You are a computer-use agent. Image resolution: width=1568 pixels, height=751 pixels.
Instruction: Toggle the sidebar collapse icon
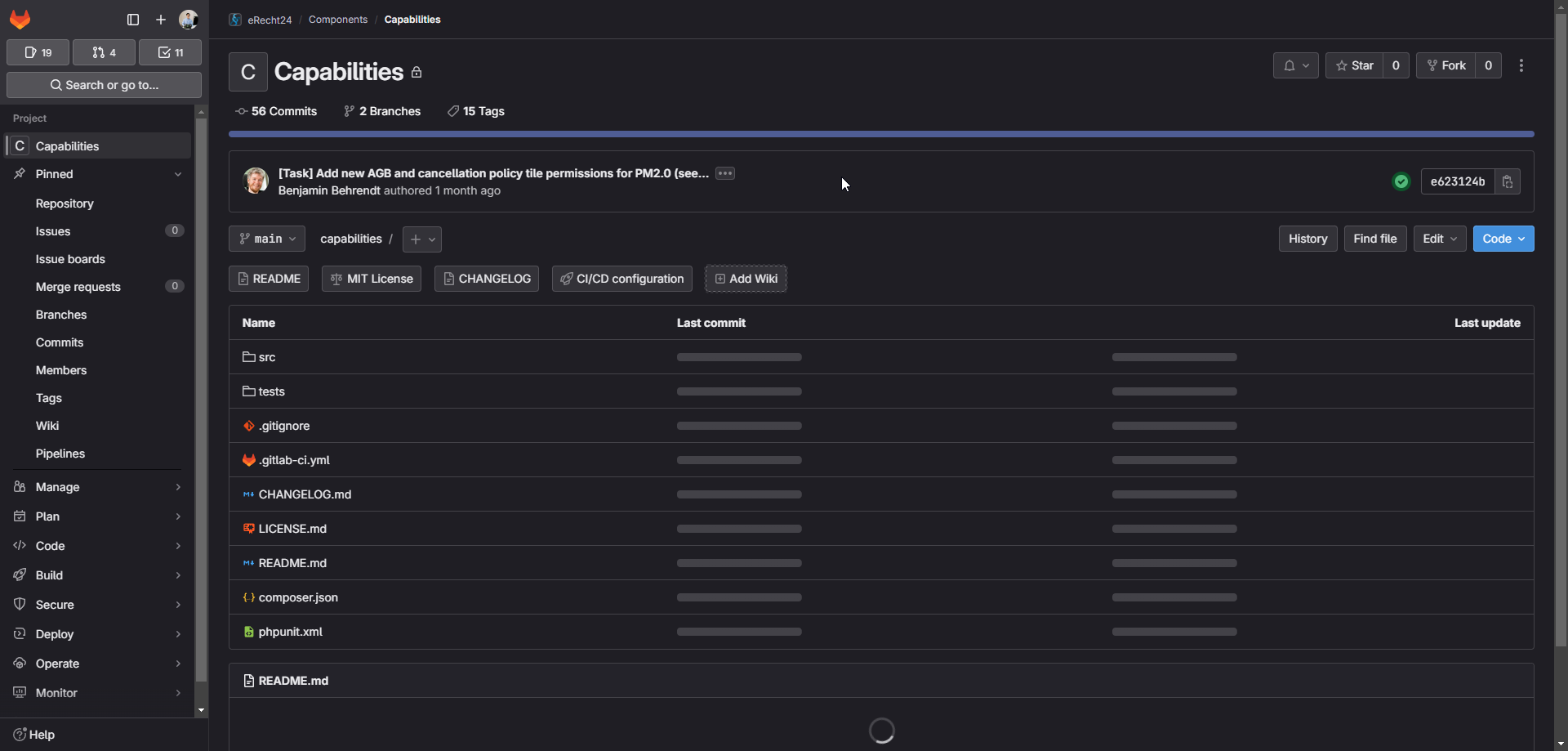point(133,20)
